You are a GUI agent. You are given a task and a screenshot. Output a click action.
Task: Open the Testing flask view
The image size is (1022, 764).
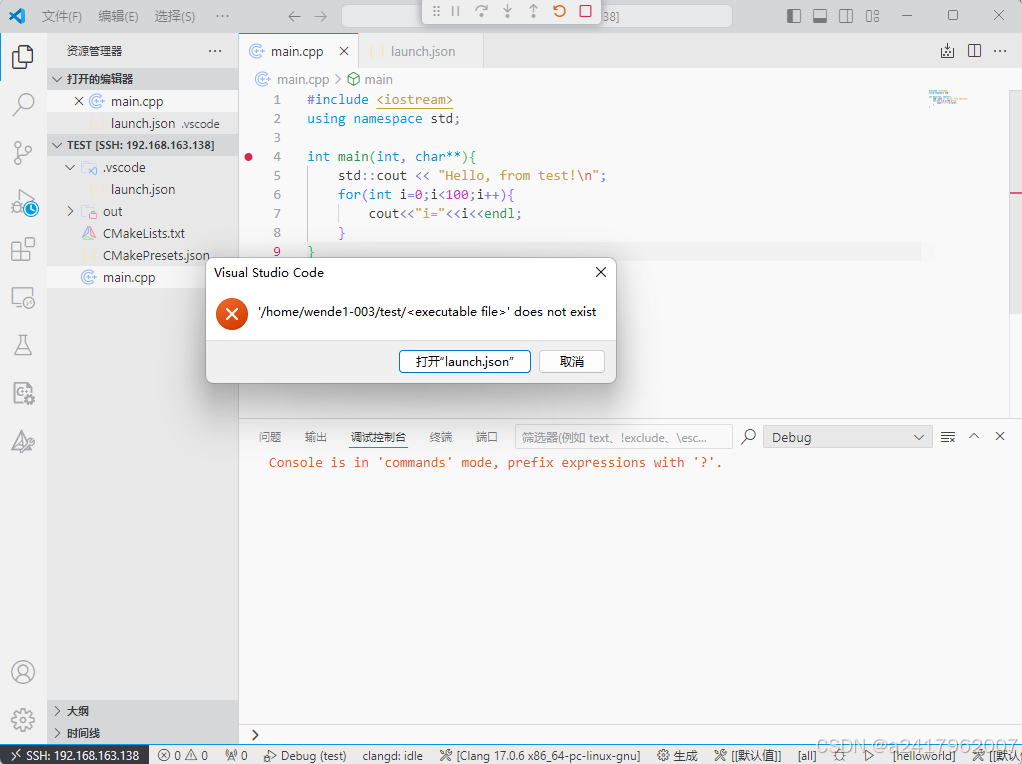click(23, 345)
